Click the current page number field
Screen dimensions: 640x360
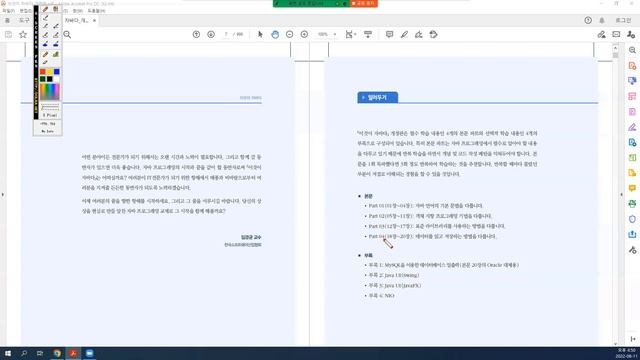click(226, 35)
